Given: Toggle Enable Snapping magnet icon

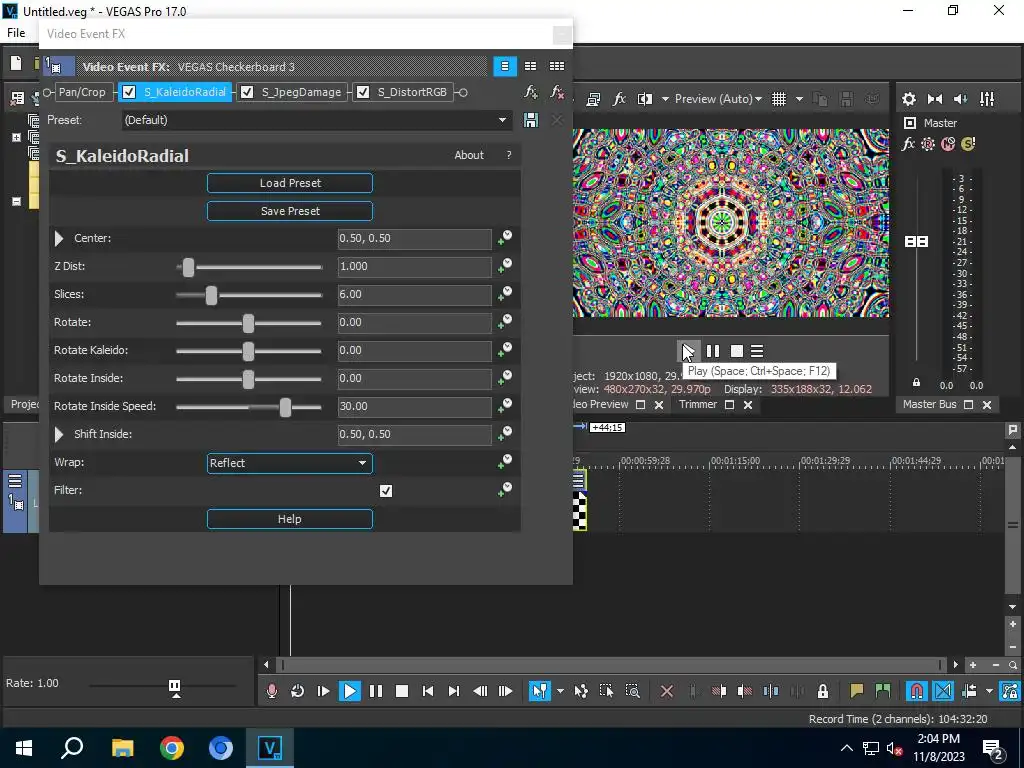Looking at the screenshot, I should pyautogui.click(x=917, y=691).
